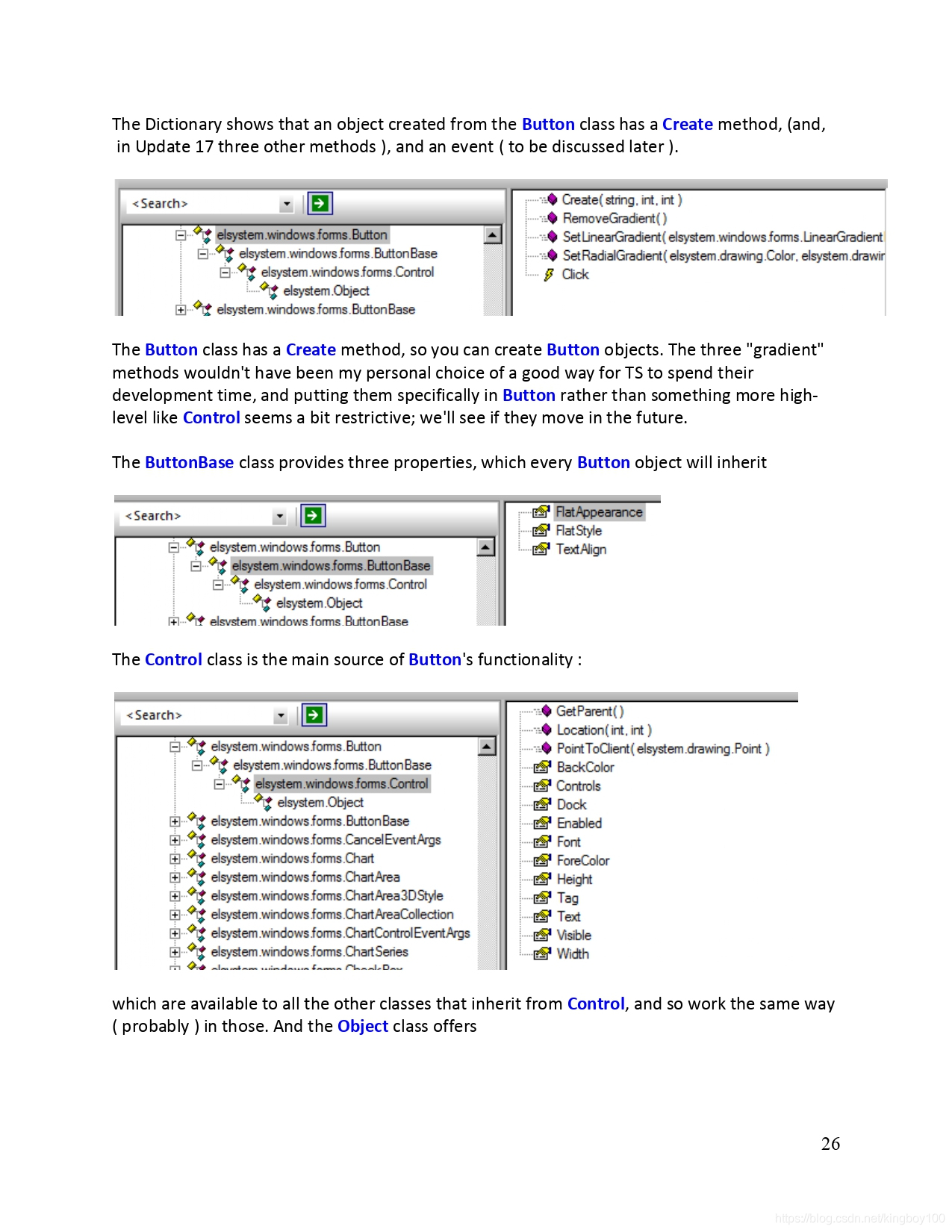
Task: Expand the elsystem.windows.forms.ChartControlEventArgs node
Action: 175,933
